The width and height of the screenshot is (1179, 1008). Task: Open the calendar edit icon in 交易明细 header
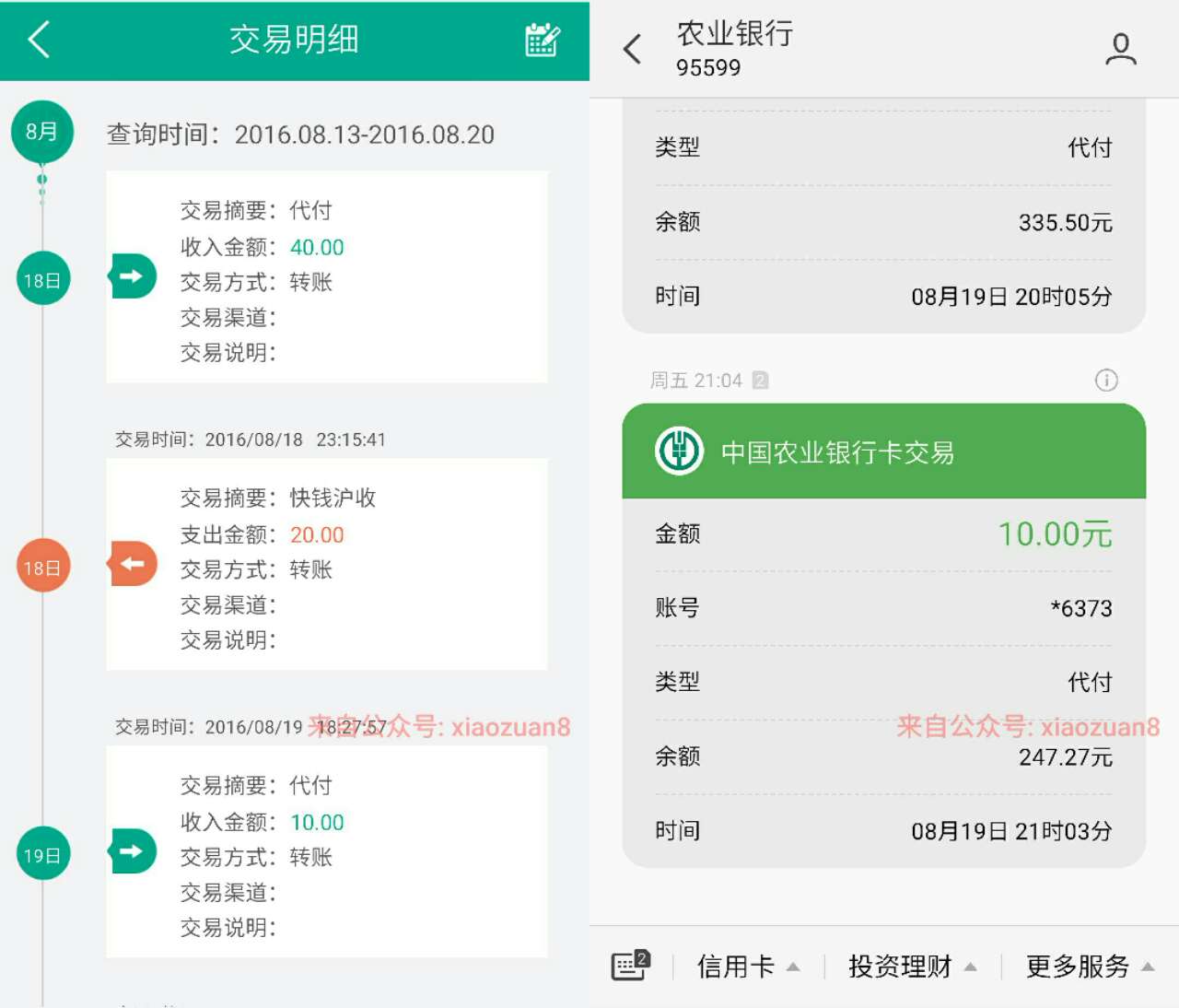tap(543, 40)
